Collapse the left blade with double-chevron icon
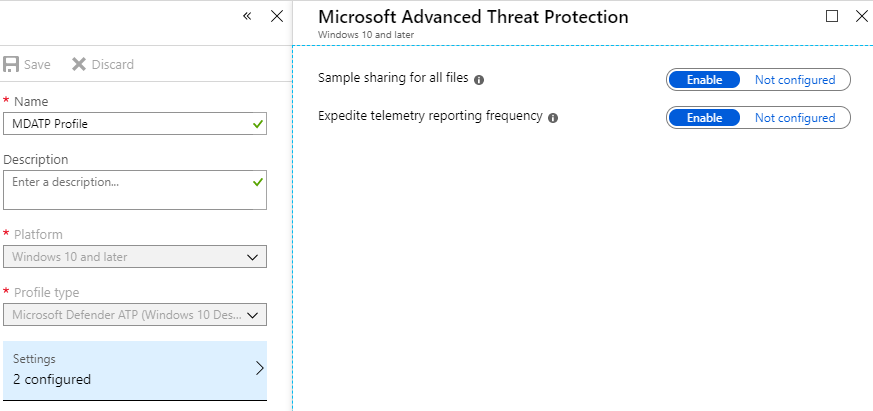The width and height of the screenshot is (873, 411). [247, 17]
